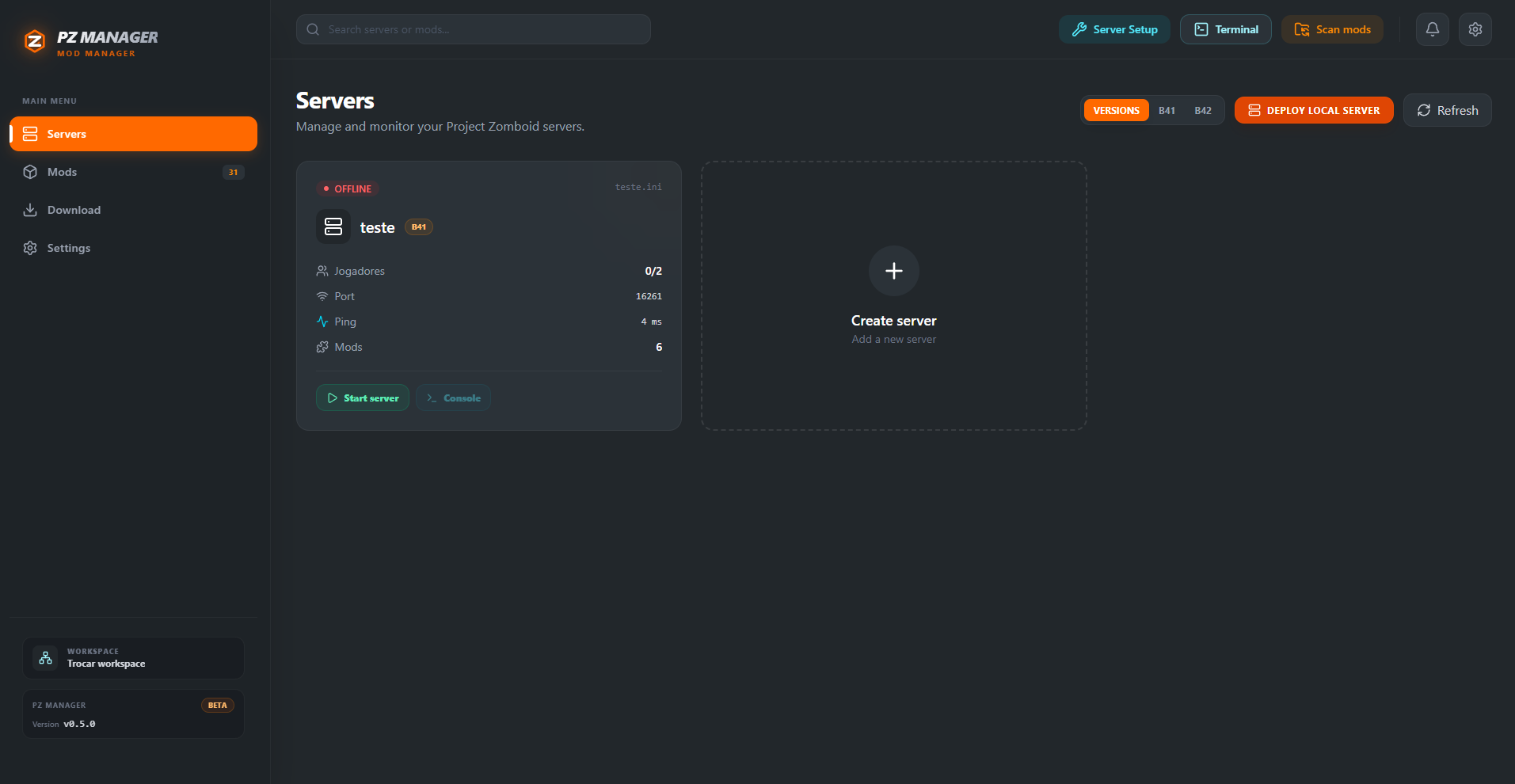Select the VERSIONS filter

1116,110
